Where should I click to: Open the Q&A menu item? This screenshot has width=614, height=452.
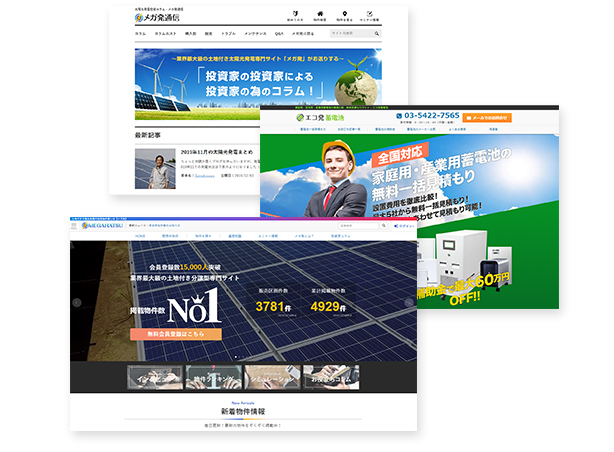(x=279, y=34)
